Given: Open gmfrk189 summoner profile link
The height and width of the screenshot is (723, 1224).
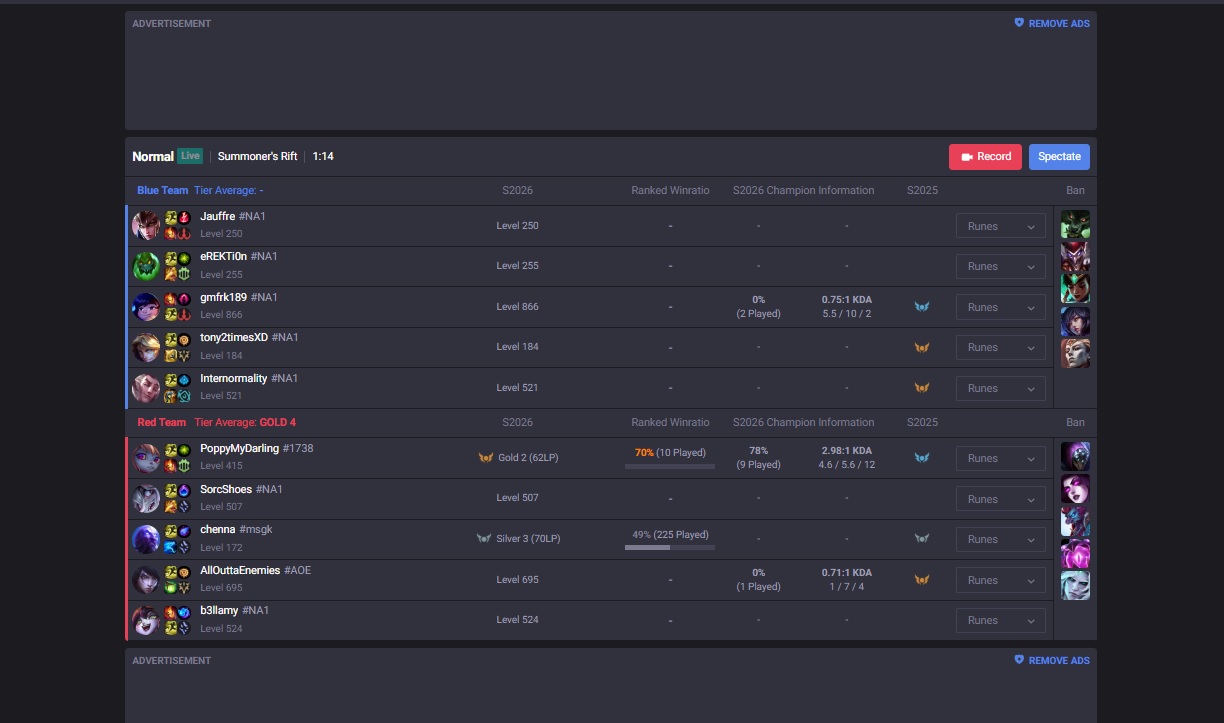Looking at the screenshot, I should click(x=239, y=297).
